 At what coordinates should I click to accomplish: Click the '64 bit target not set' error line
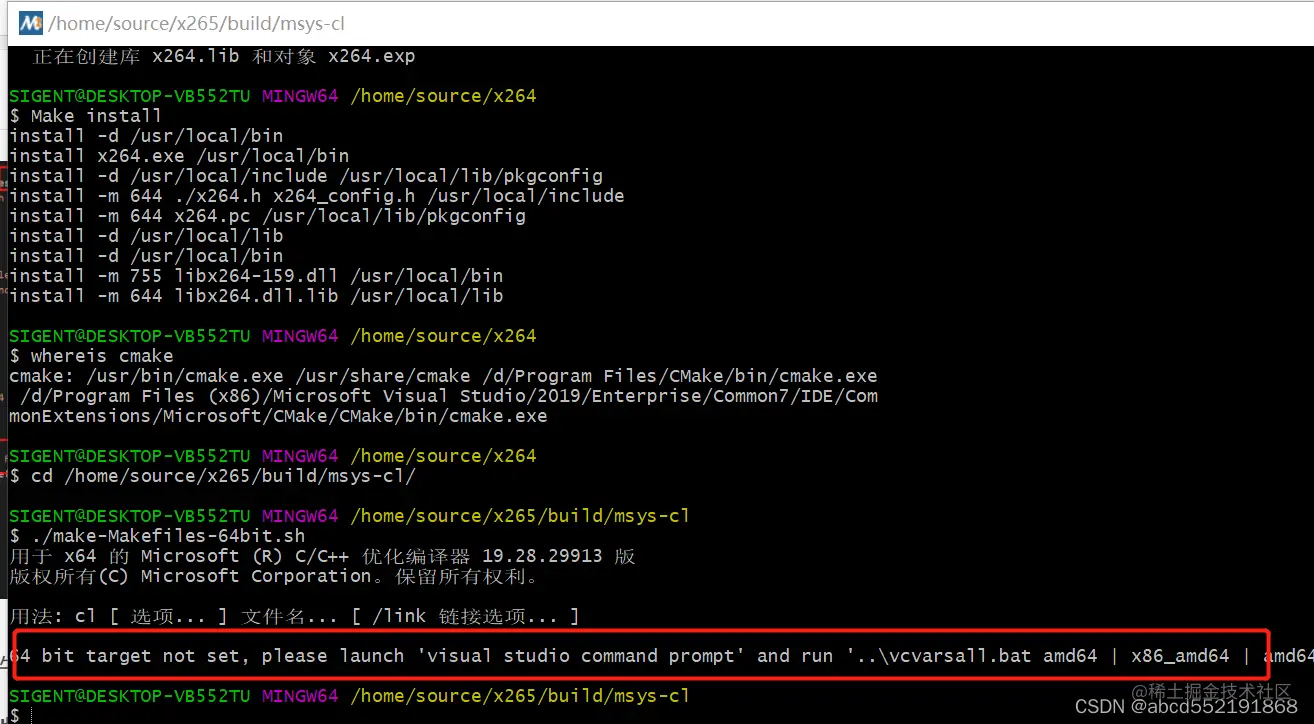[x=660, y=656]
